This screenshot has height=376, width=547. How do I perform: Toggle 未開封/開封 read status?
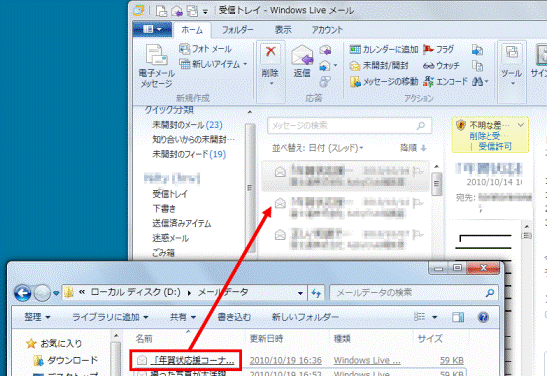[379, 66]
